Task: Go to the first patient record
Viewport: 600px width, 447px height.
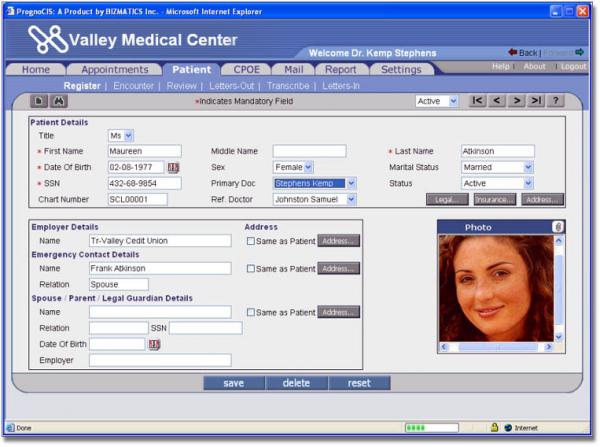Action: [x=478, y=101]
